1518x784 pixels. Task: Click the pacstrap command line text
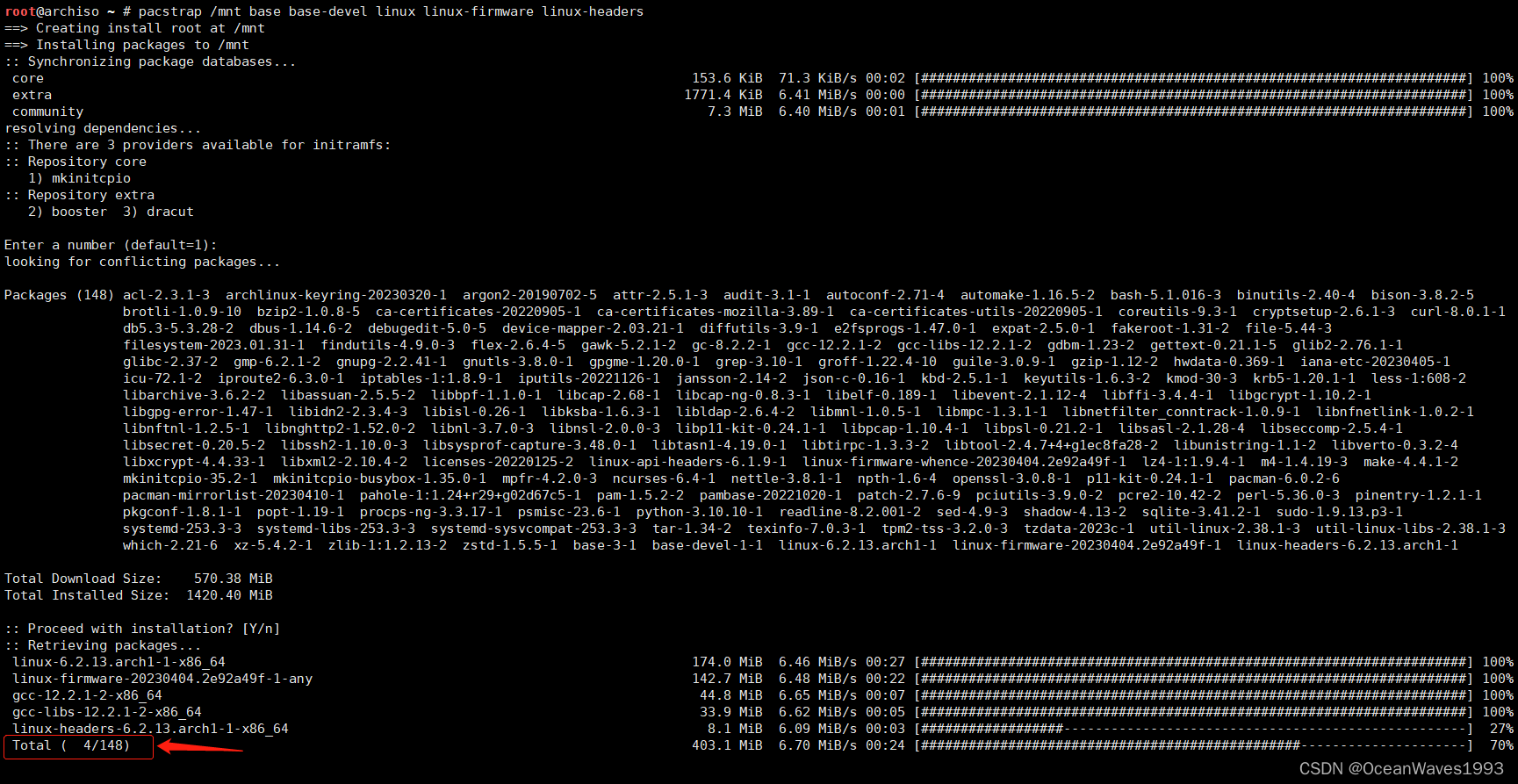point(391,11)
